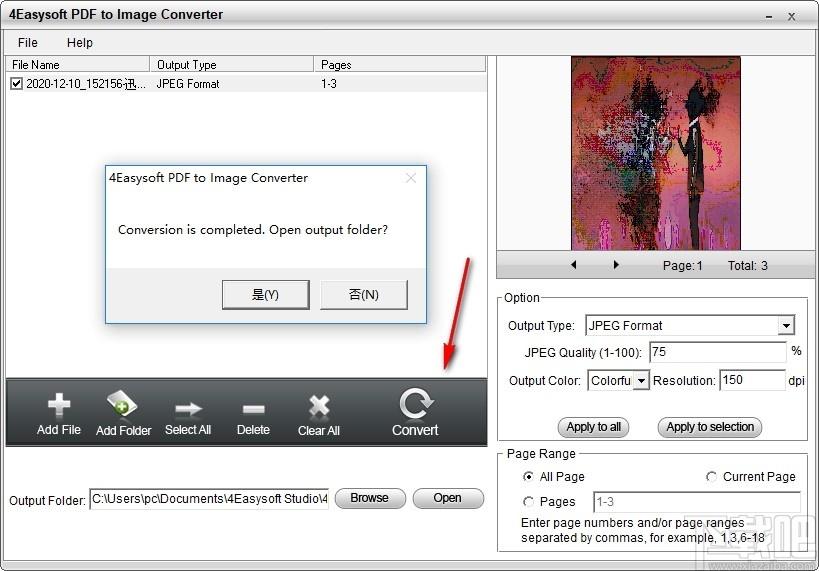Close the conversion completed dialog
Viewport: 819px width, 571px height.
[411, 178]
